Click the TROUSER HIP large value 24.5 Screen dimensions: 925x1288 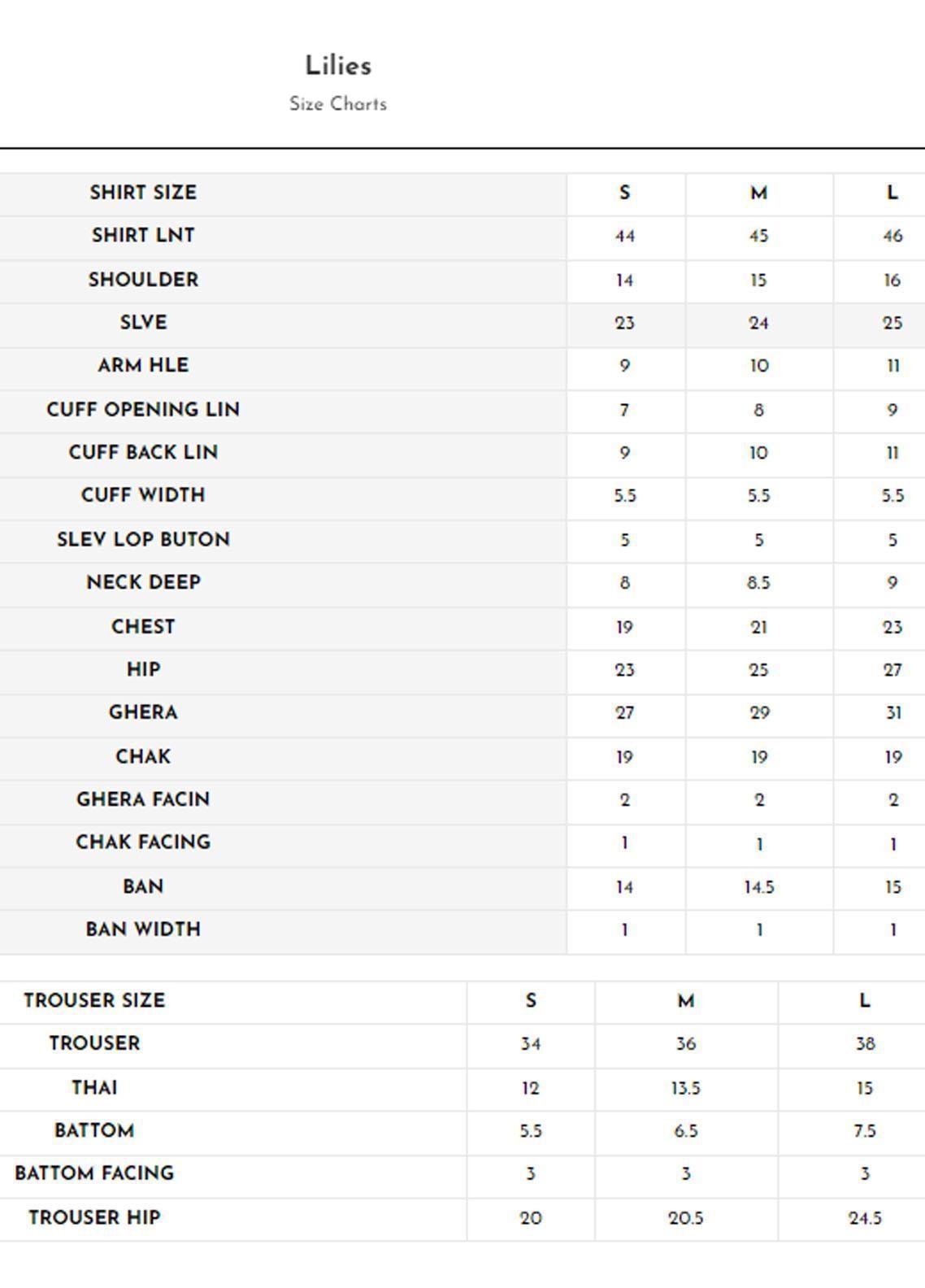[864, 1218]
